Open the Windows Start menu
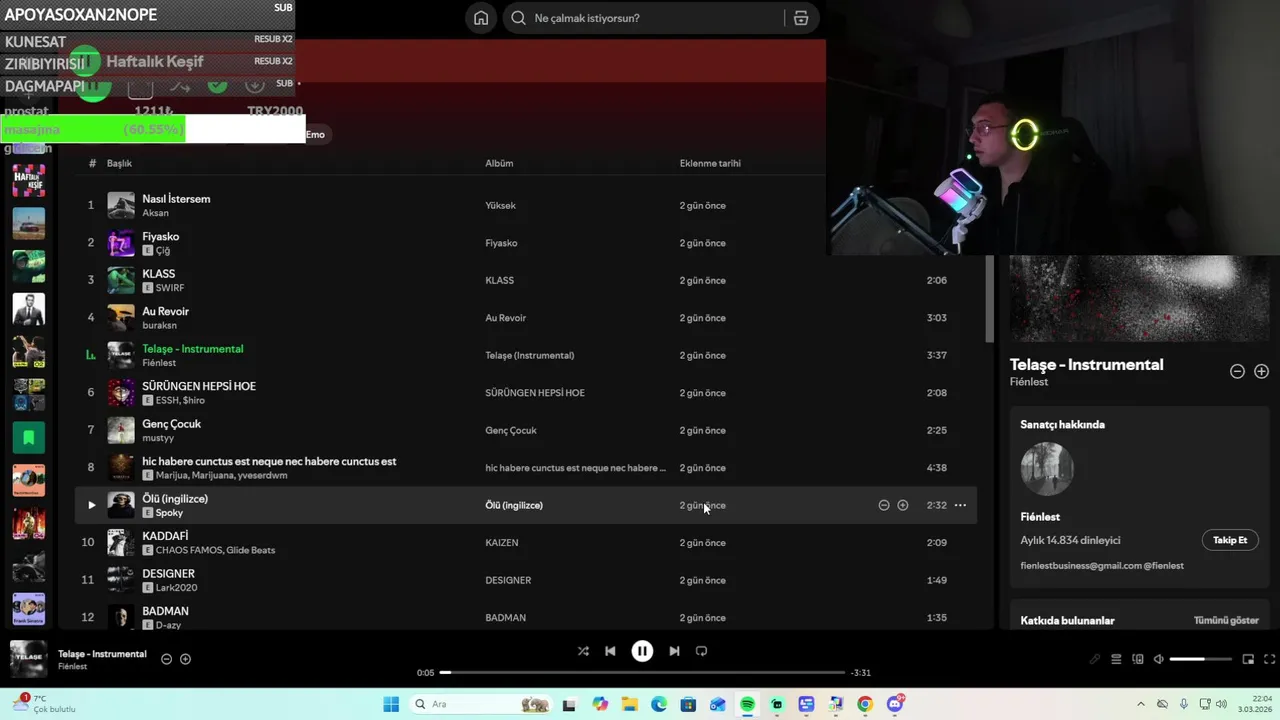 click(x=391, y=704)
